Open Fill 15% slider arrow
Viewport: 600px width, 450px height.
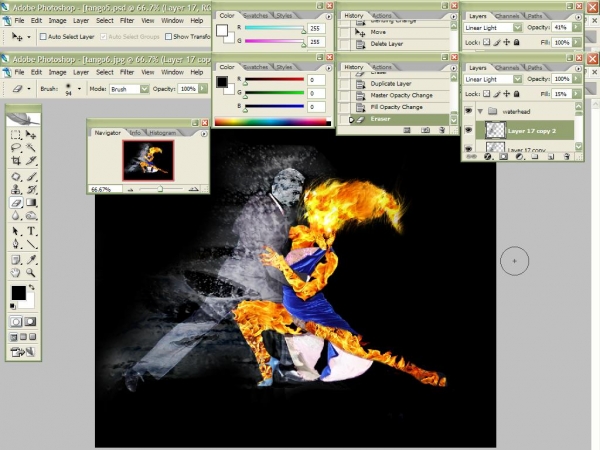[577, 94]
